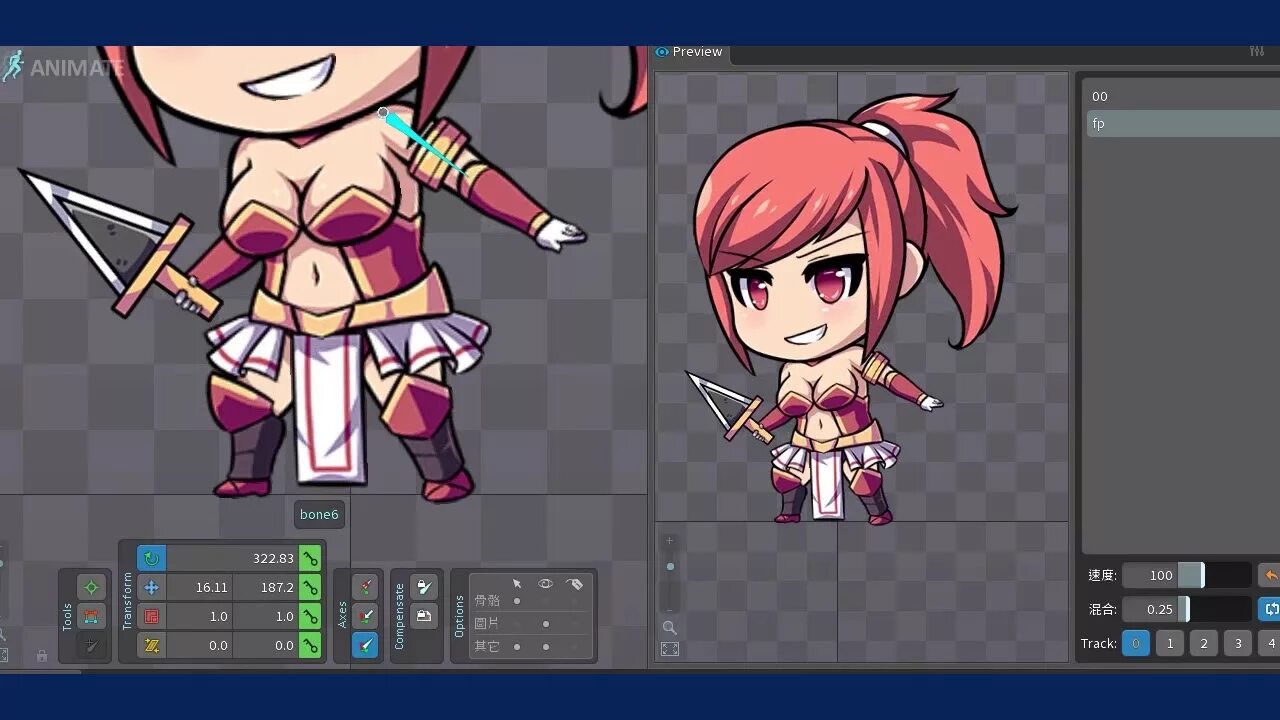Key the translation values 16.11 and 187.2
This screenshot has height=720, width=1280.
310,587
